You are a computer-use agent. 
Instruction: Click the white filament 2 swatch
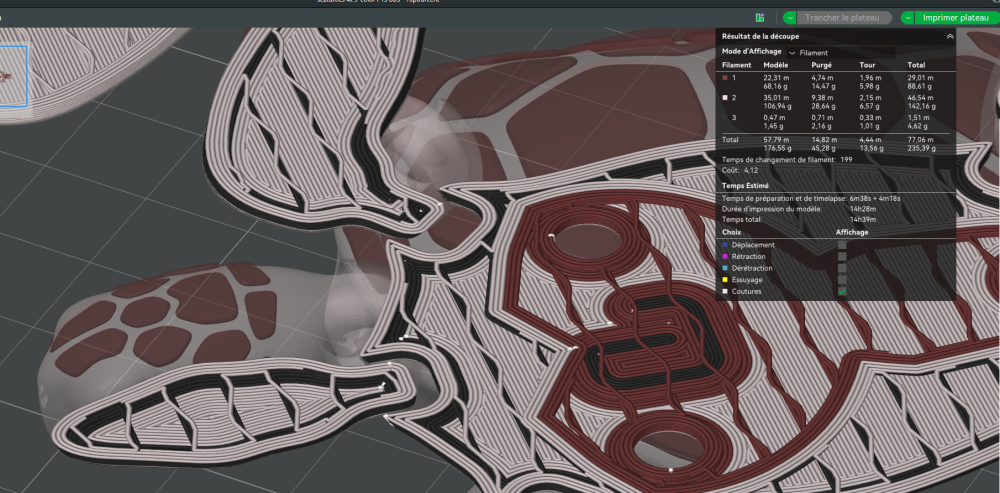coord(724,98)
